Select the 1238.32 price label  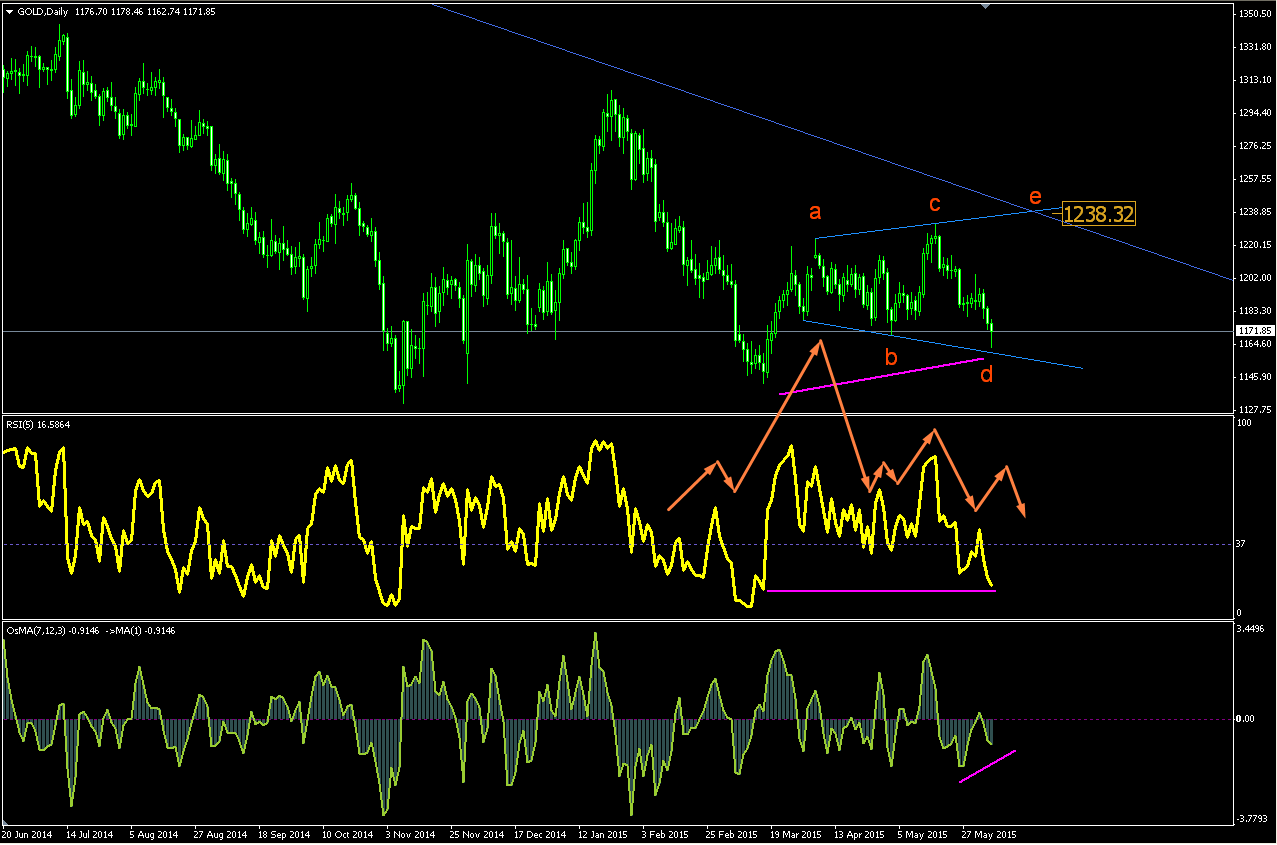click(x=1098, y=213)
